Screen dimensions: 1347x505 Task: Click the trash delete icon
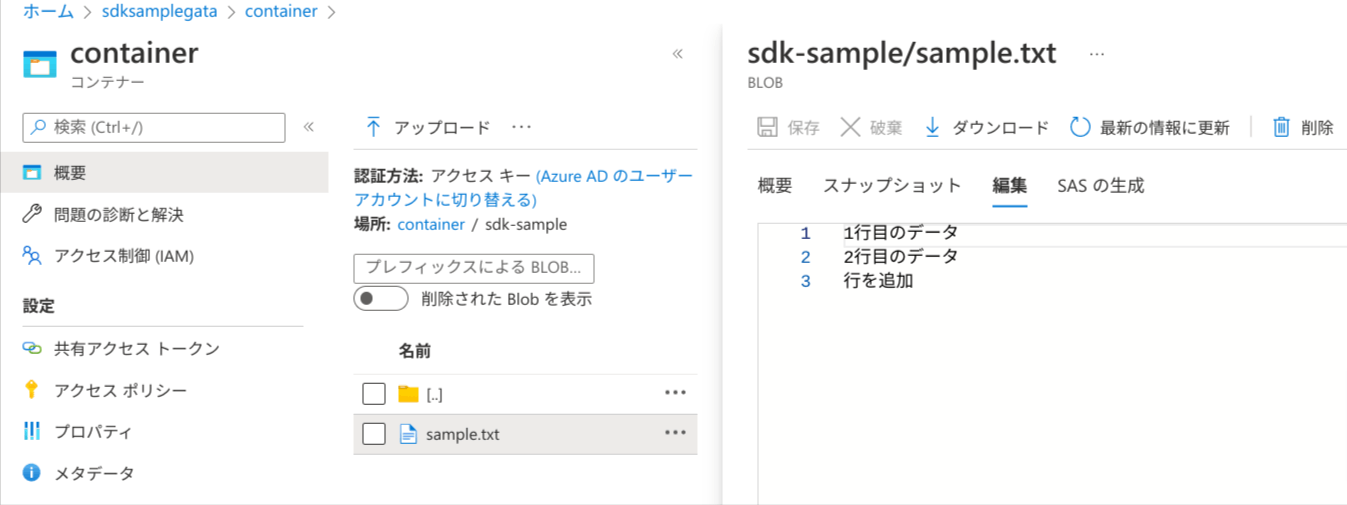point(1281,127)
